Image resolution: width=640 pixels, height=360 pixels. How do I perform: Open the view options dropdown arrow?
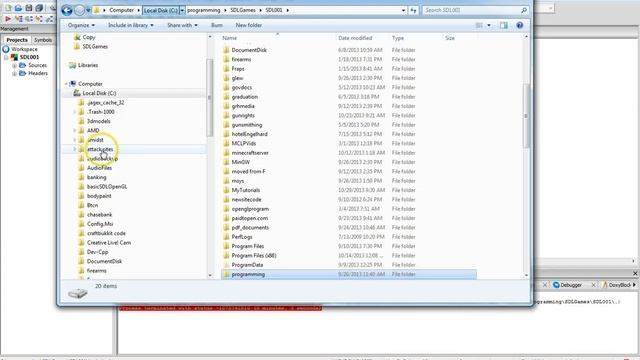point(489,25)
